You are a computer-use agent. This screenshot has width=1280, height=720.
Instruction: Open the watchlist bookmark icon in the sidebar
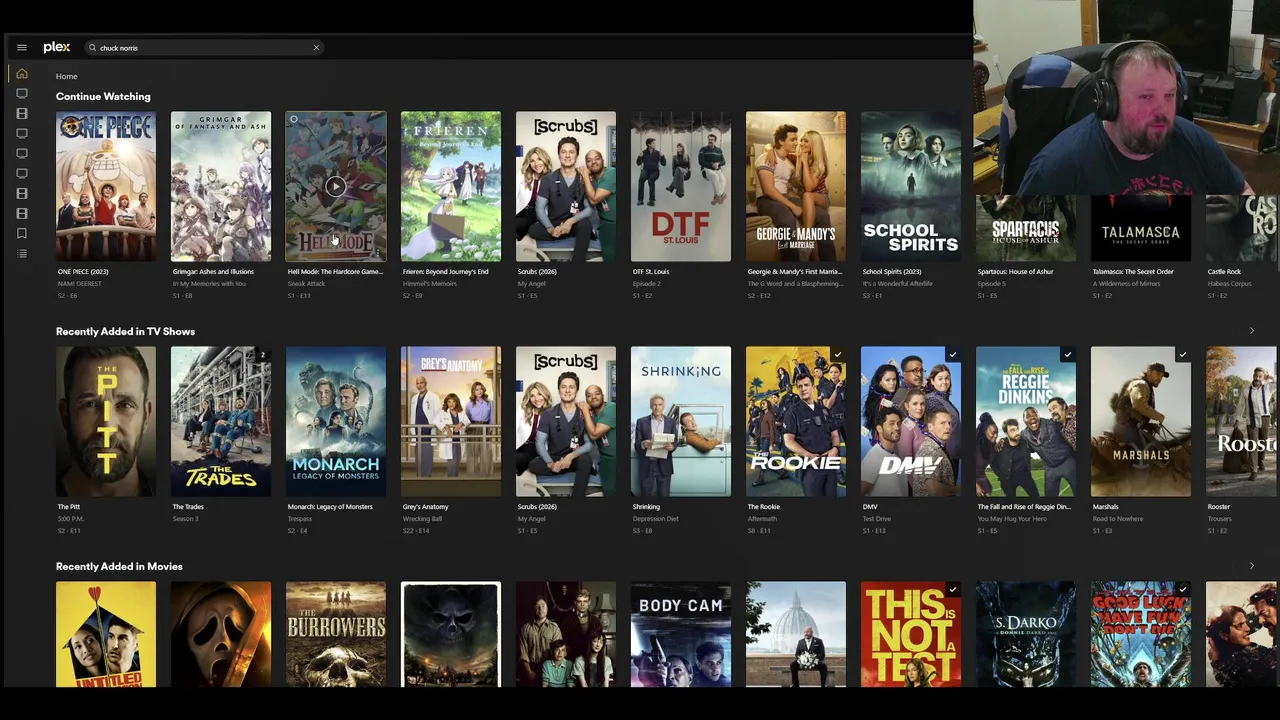22,233
